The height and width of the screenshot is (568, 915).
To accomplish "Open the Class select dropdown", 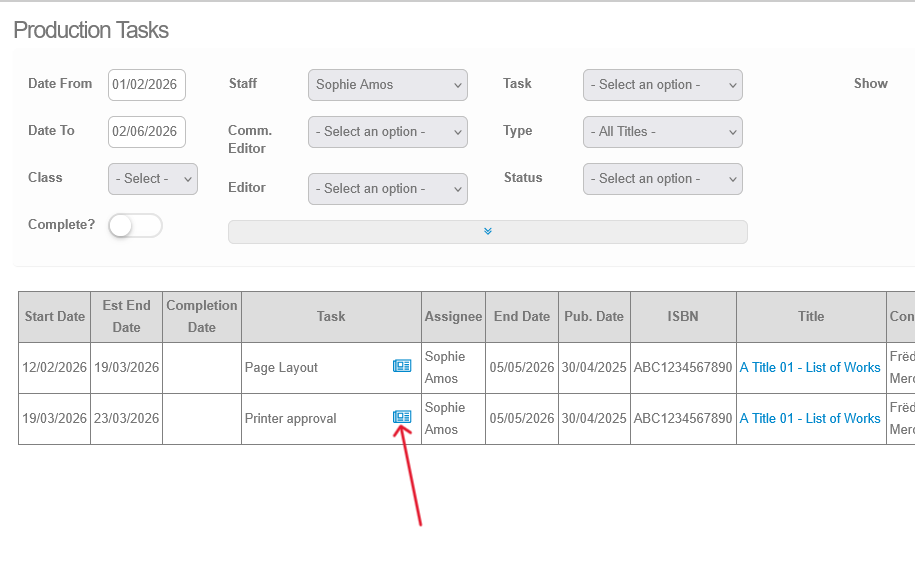I will [x=152, y=179].
